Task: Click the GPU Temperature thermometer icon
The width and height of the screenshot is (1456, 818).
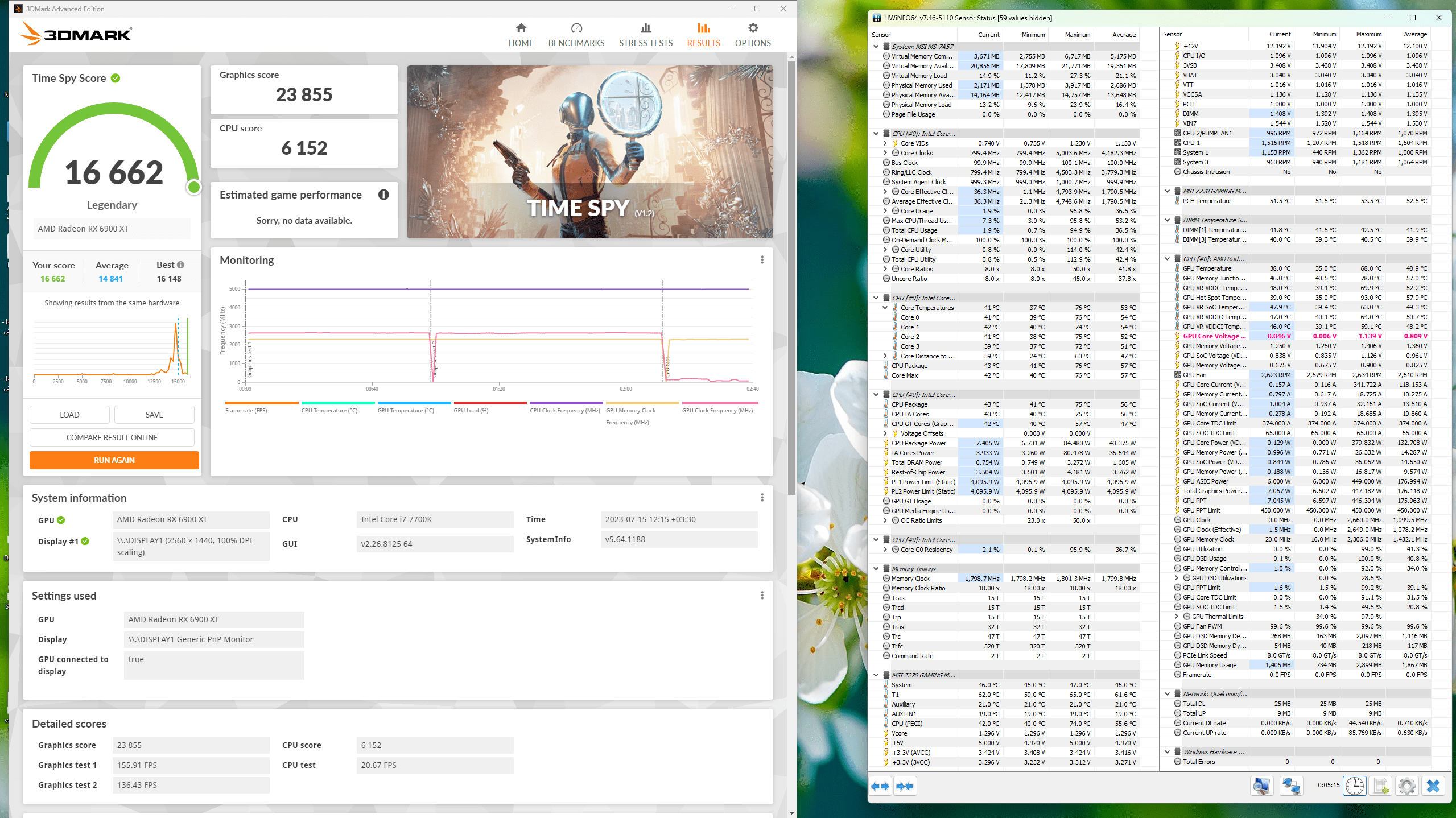Action: [1178, 268]
